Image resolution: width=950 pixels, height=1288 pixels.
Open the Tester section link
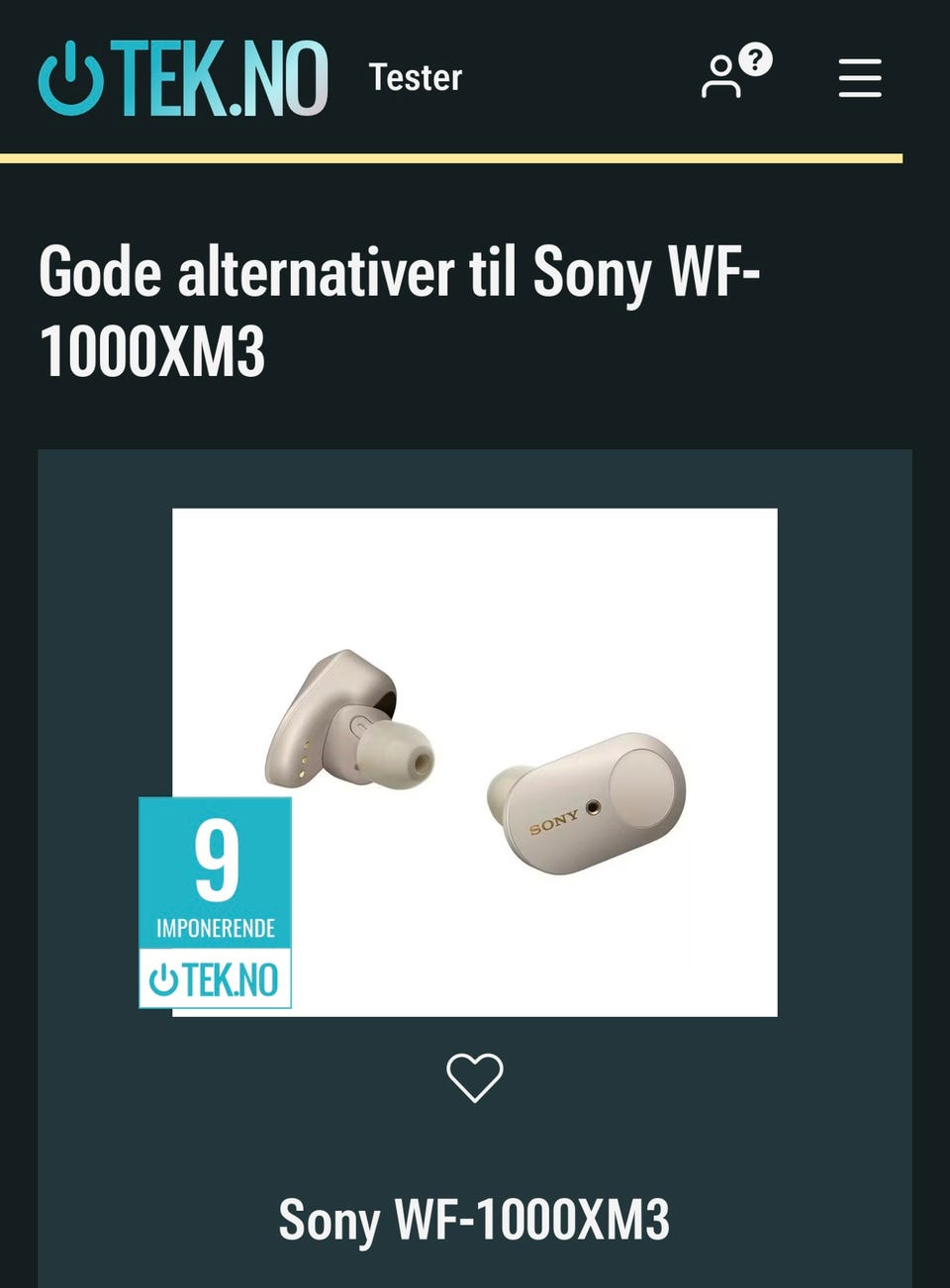point(416,77)
